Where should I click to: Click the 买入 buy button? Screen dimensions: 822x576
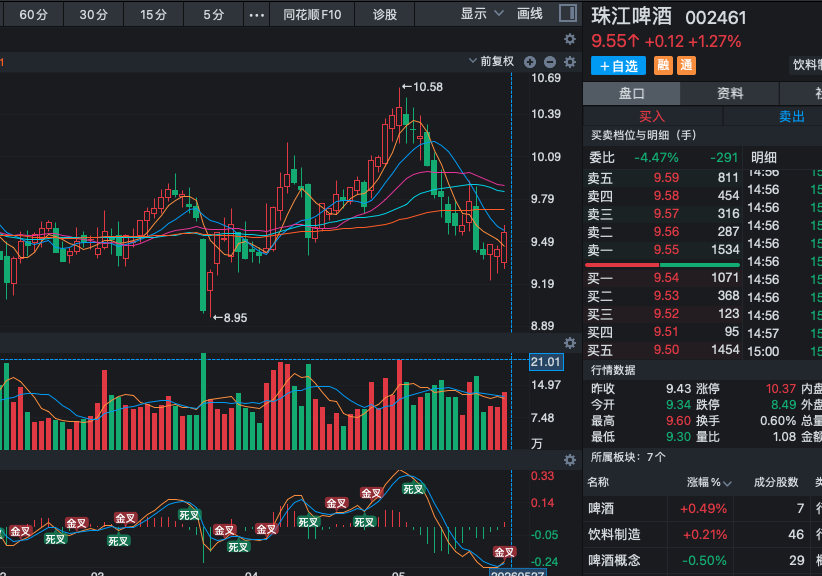point(652,116)
